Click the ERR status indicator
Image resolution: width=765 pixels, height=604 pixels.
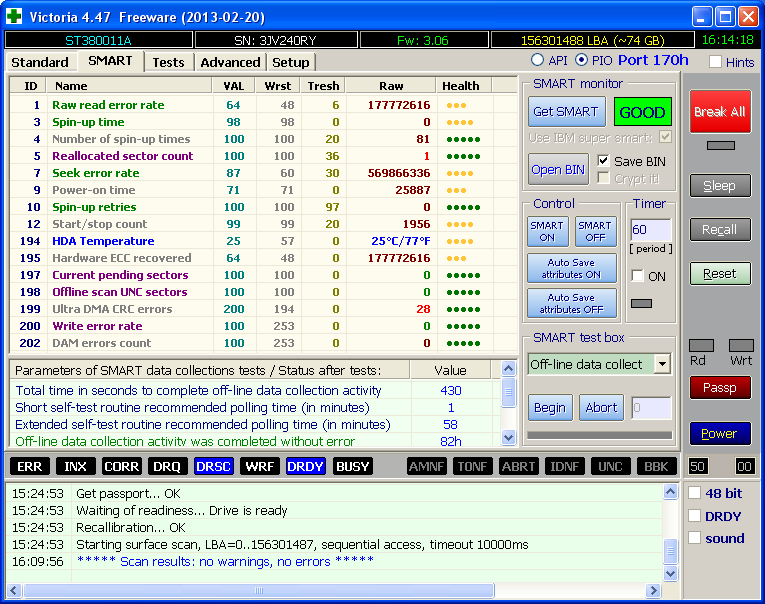[x=30, y=467]
